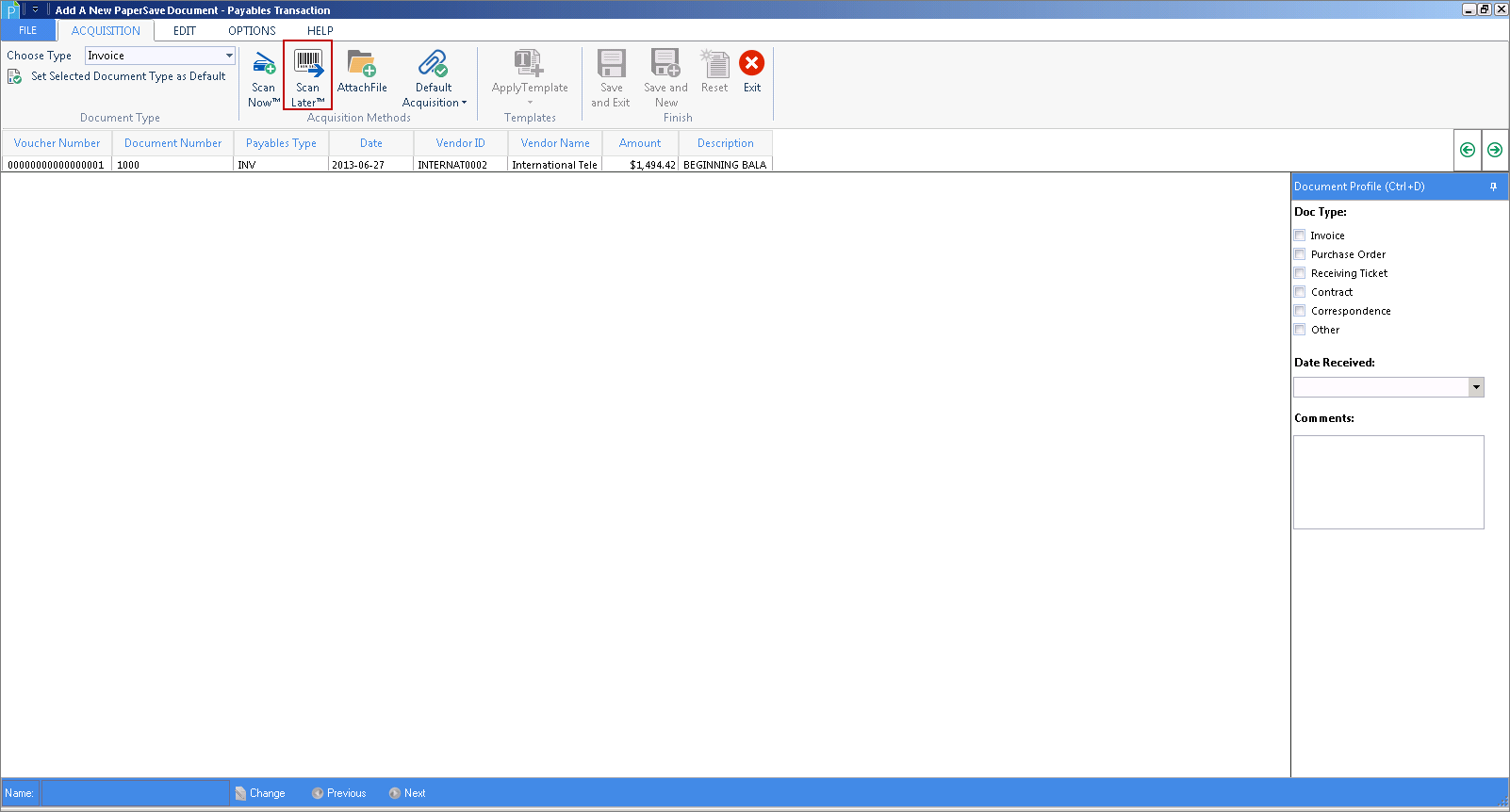Image resolution: width=1510 pixels, height=812 pixels.
Task: Click the green right arrow navigation icon
Action: pyautogui.click(x=1495, y=150)
